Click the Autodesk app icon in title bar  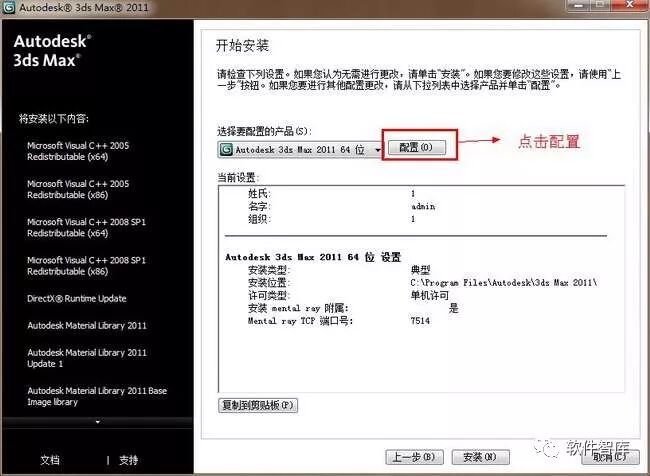click(8, 7)
